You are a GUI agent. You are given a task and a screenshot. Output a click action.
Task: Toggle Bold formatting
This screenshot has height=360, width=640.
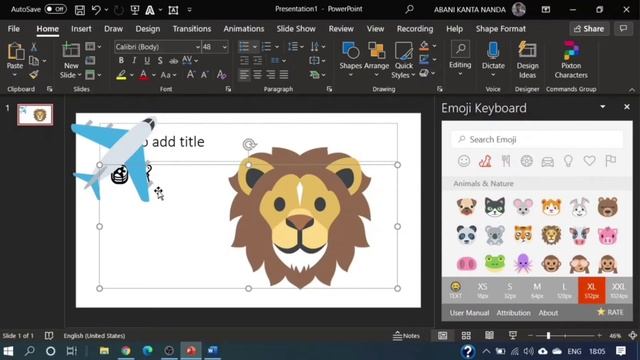pos(121,60)
